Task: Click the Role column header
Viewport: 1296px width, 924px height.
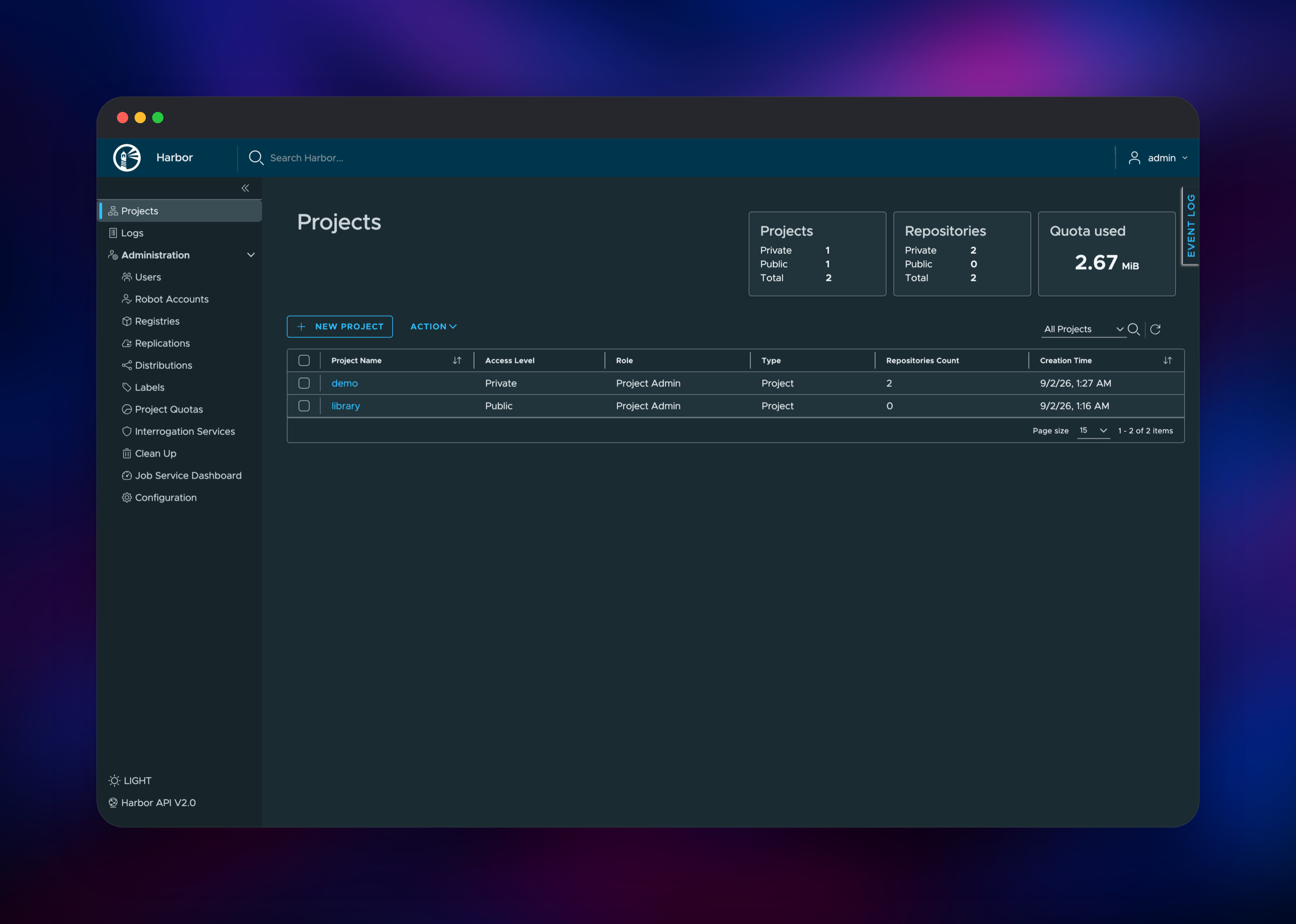Action: pyautogui.click(x=624, y=361)
